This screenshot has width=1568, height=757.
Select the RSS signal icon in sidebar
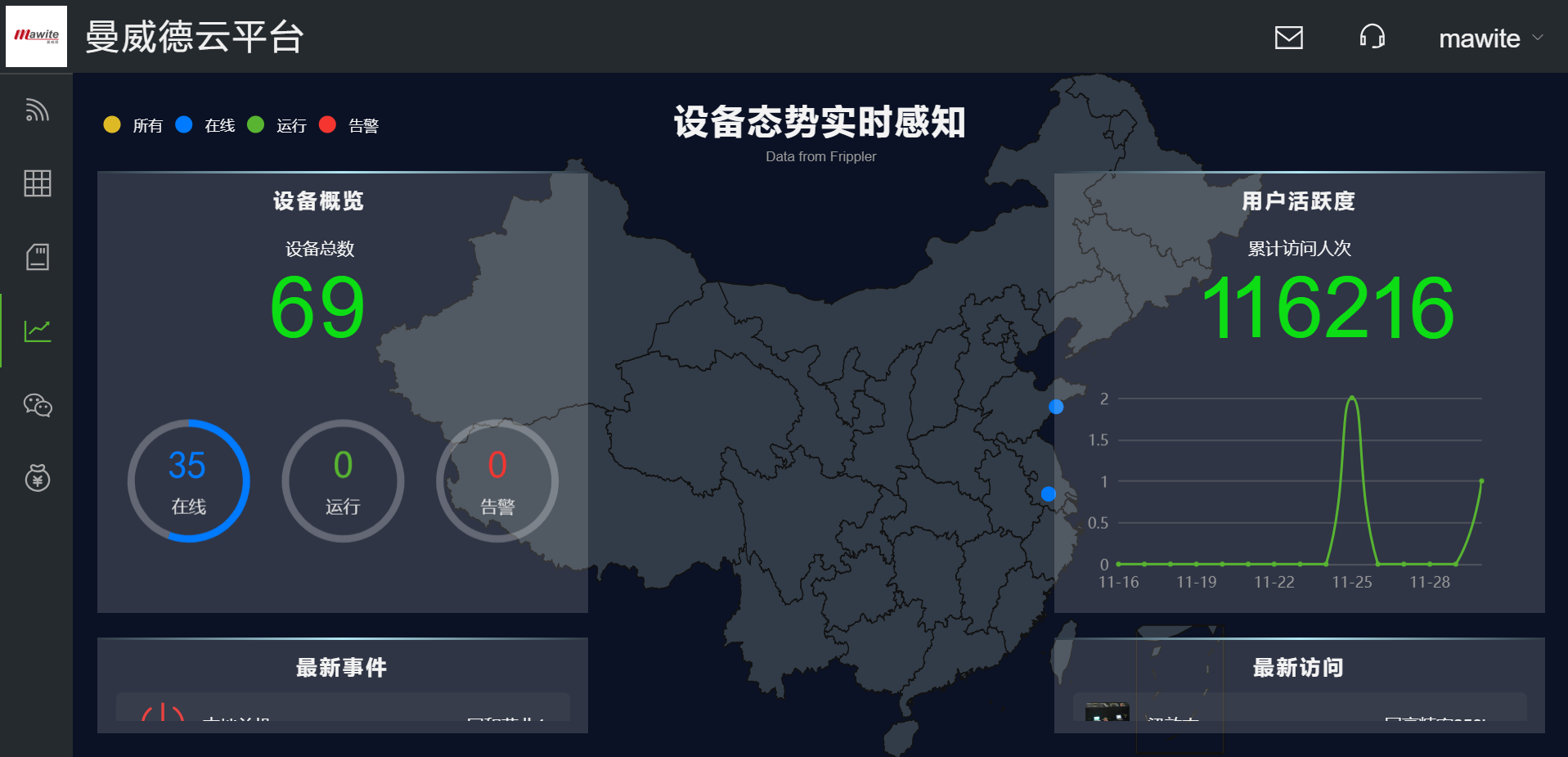[36, 110]
